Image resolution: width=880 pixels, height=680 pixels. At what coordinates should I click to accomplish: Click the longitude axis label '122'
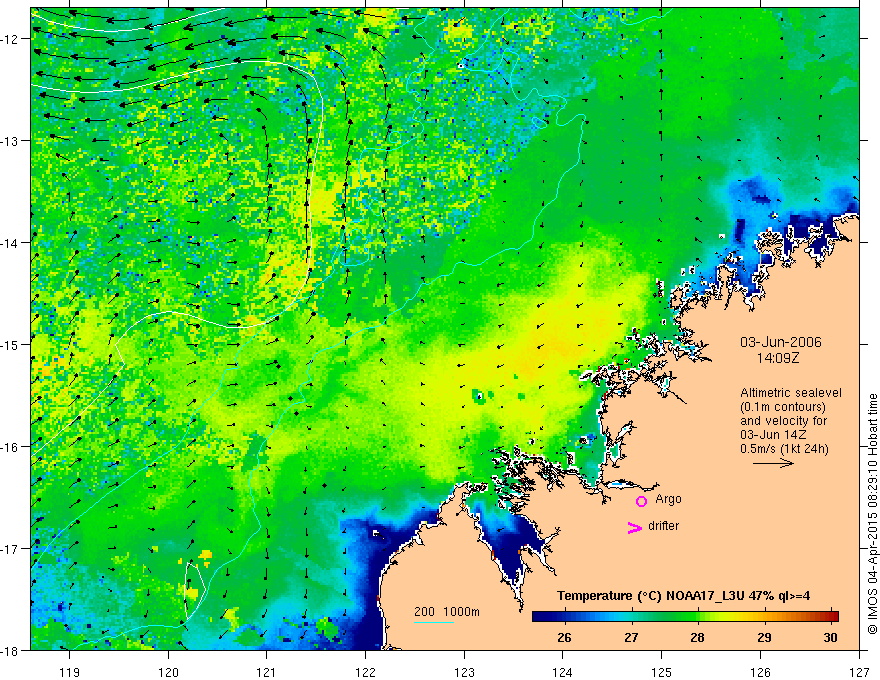pyautogui.click(x=366, y=673)
